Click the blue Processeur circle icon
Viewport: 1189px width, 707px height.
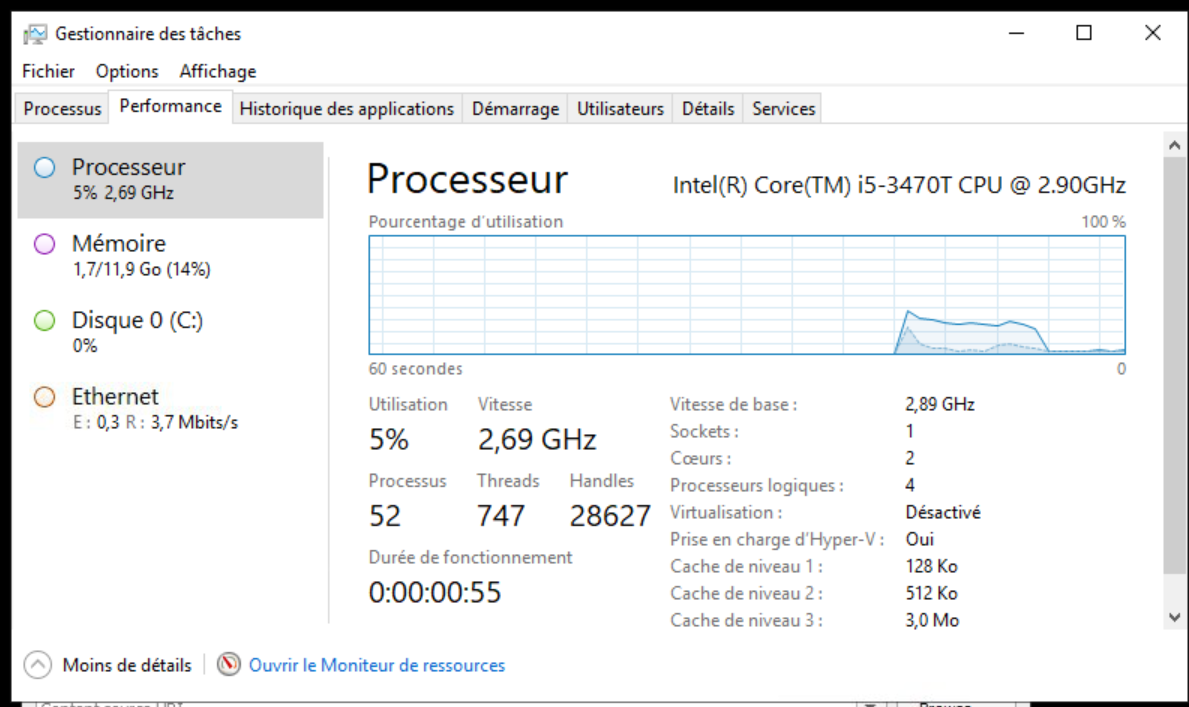coord(45,168)
